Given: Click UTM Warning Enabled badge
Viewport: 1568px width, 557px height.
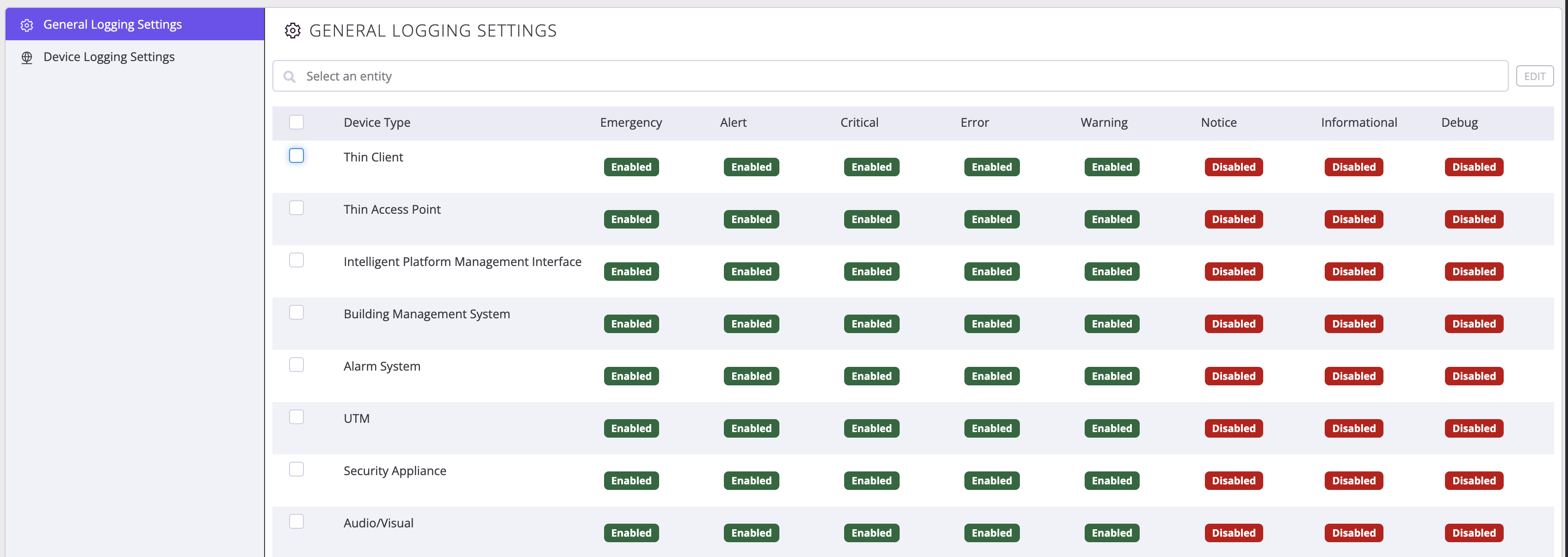Looking at the screenshot, I should (1111, 428).
